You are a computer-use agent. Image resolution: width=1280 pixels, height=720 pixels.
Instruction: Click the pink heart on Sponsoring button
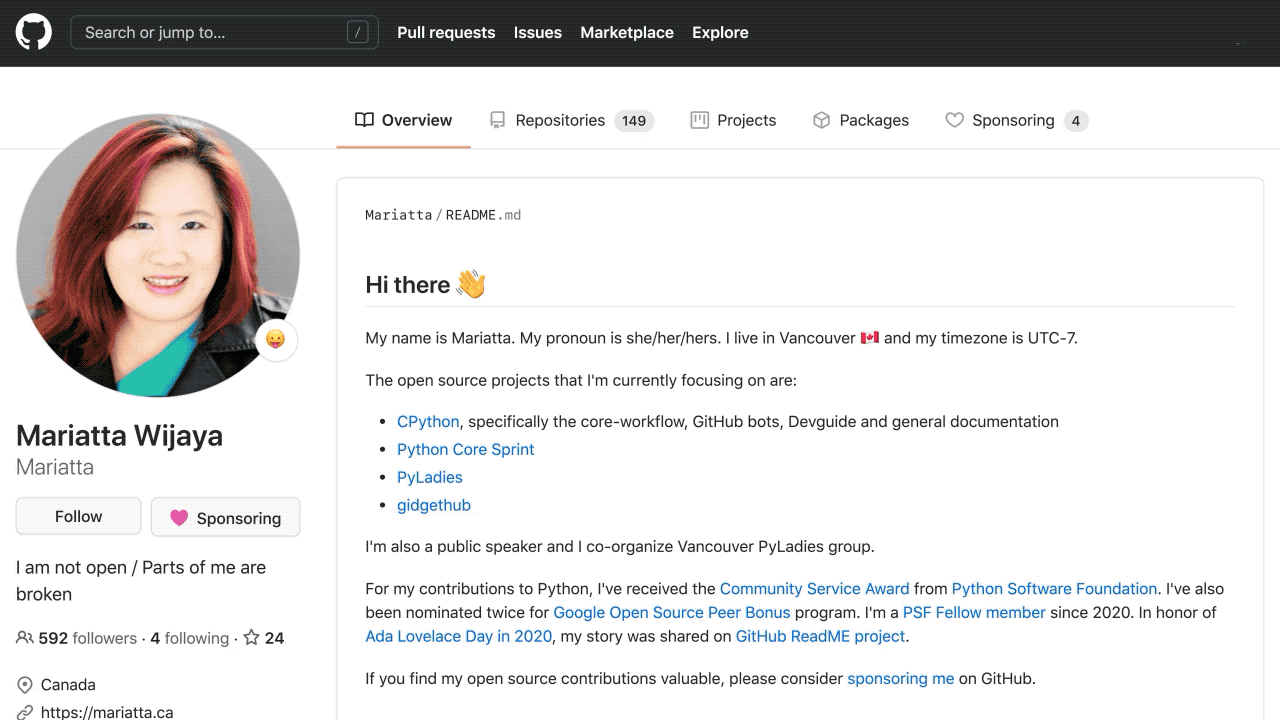(179, 518)
